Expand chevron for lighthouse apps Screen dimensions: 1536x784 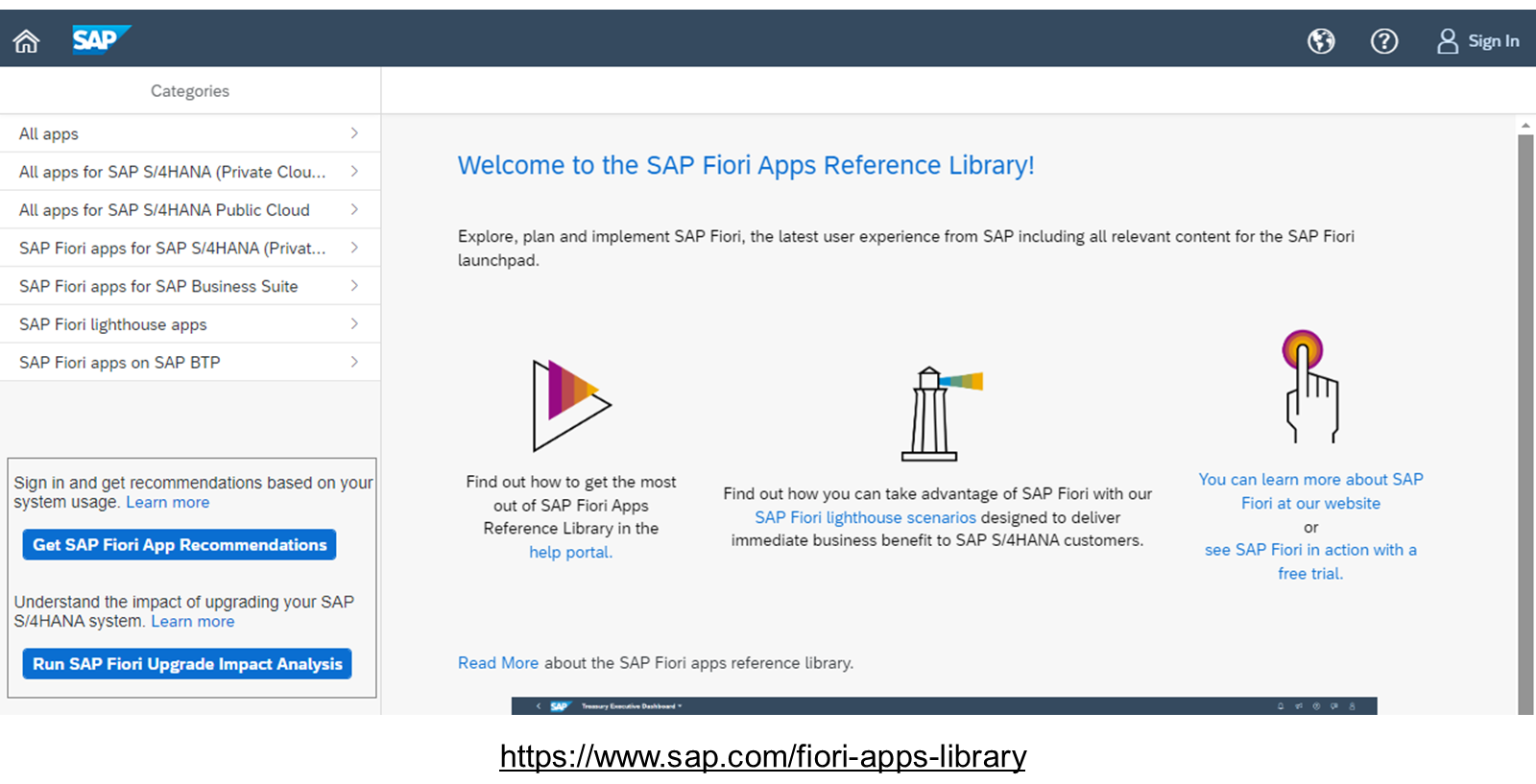(x=354, y=324)
